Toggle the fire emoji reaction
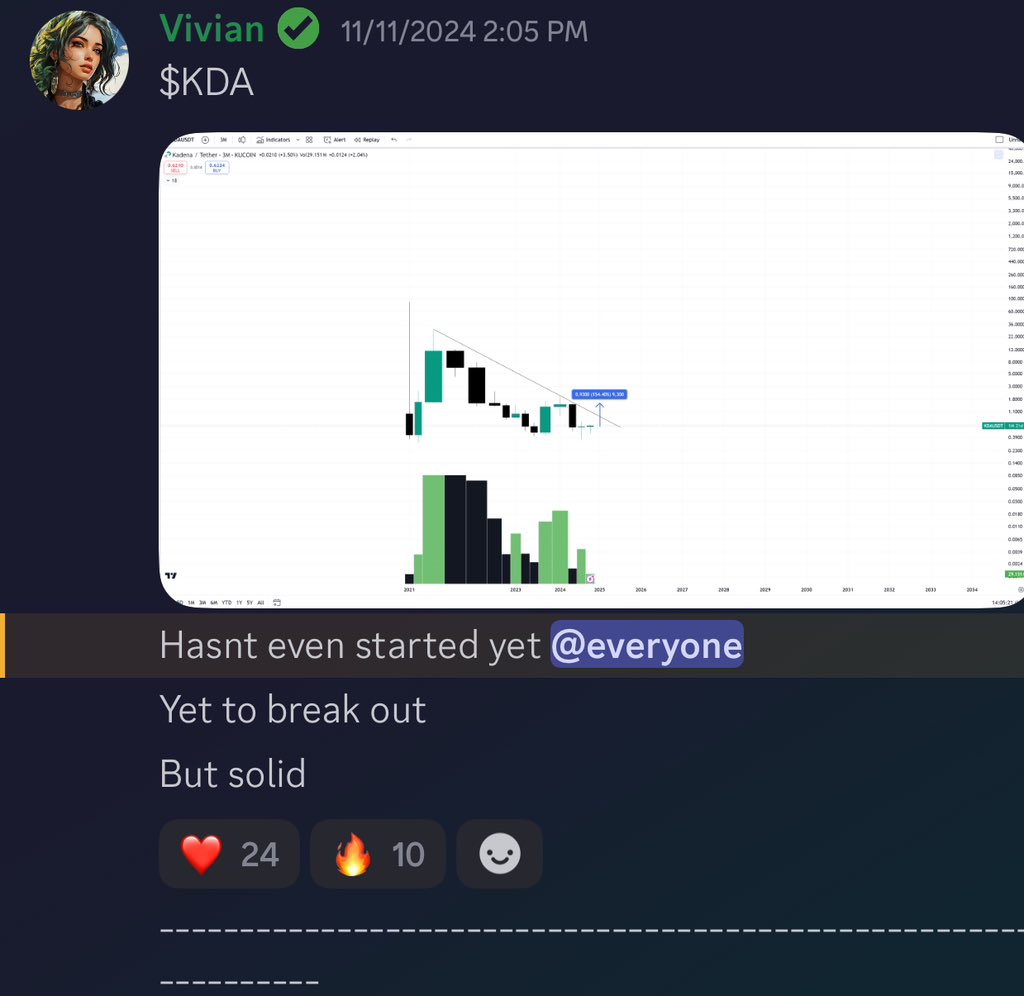This screenshot has height=996, width=1024. pyautogui.click(x=378, y=854)
